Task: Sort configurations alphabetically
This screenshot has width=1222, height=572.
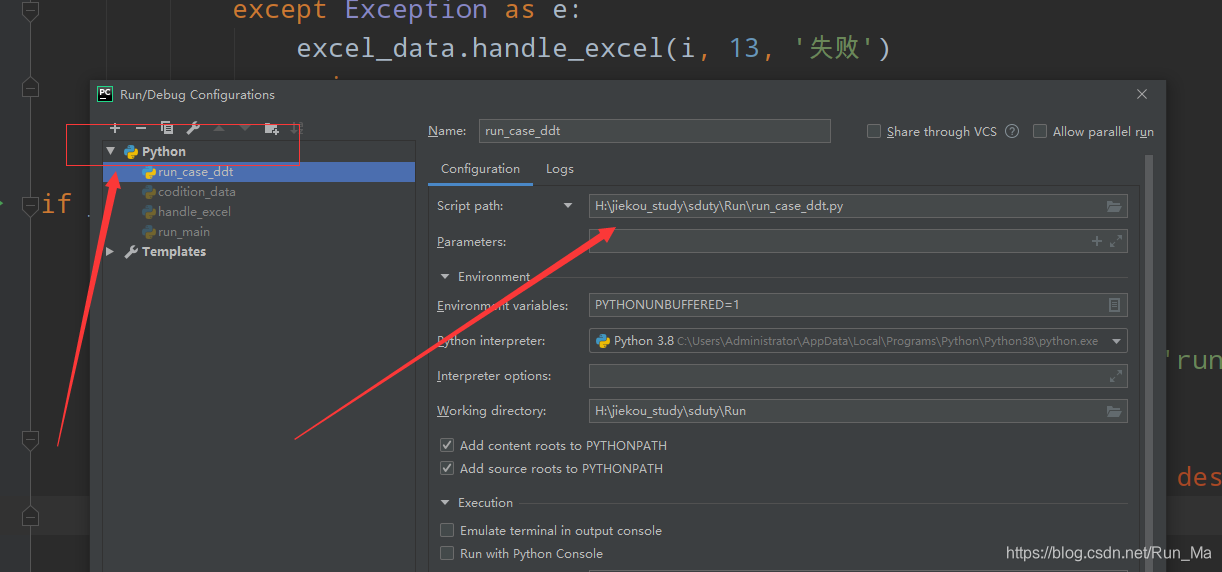Action: click(297, 128)
